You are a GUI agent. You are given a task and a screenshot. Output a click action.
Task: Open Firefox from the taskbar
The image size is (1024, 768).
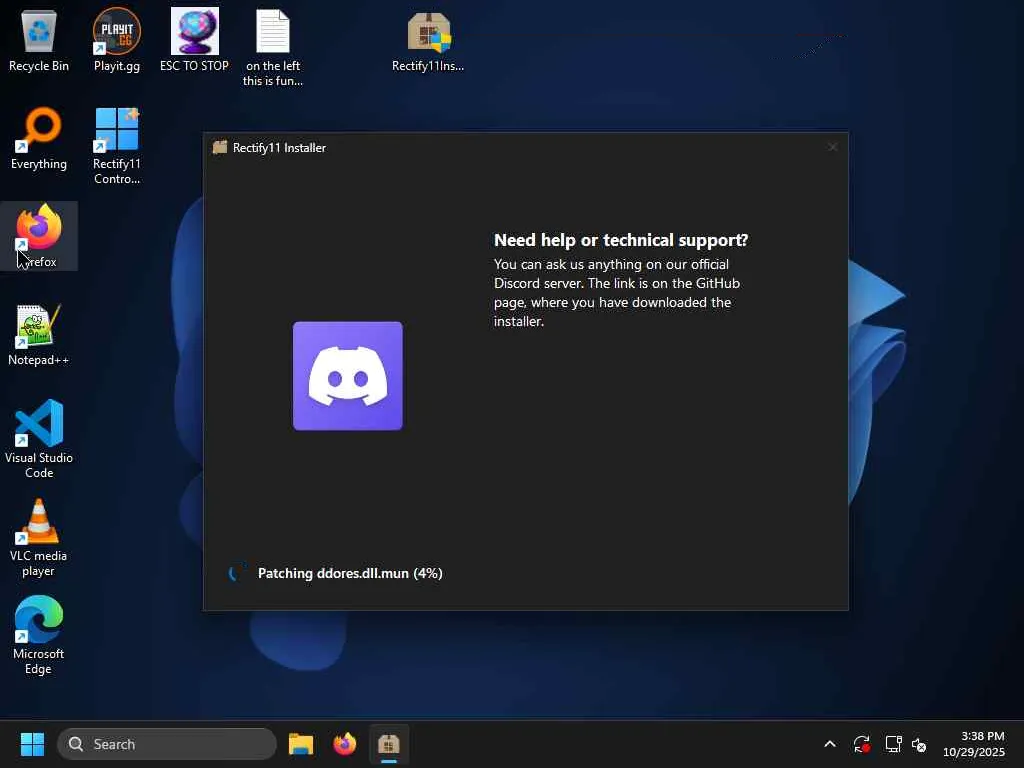click(345, 744)
